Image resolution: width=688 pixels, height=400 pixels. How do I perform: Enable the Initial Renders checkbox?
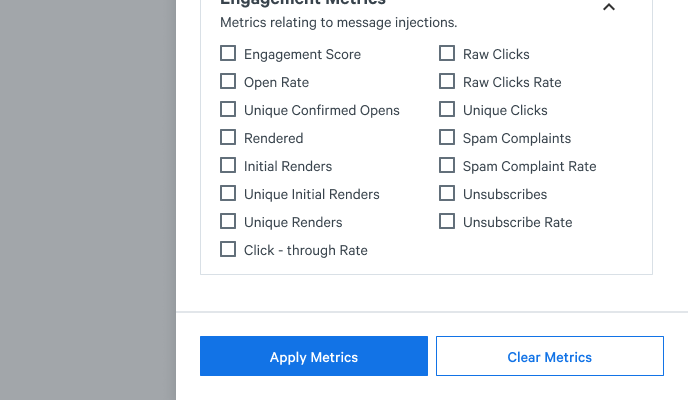click(228, 166)
